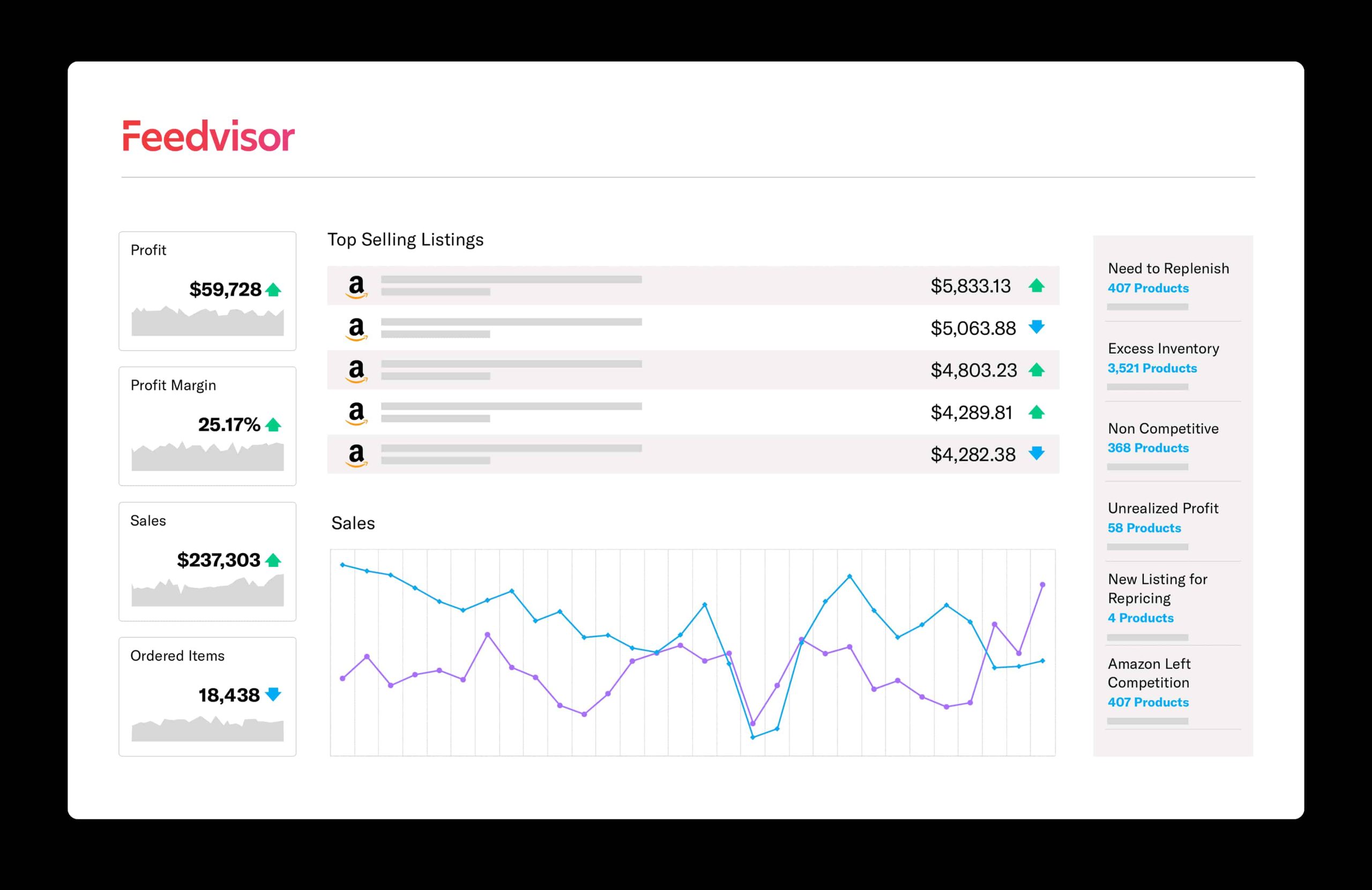Viewport: 1372px width, 890px height.
Task: Click first blue data point in Sales chart
Action: click(x=342, y=565)
